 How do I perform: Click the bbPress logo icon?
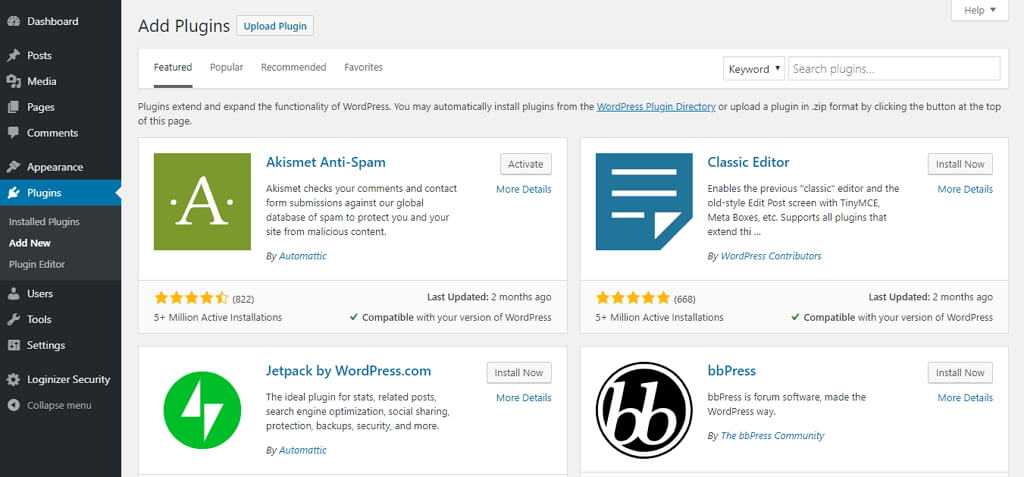click(x=644, y=410)
